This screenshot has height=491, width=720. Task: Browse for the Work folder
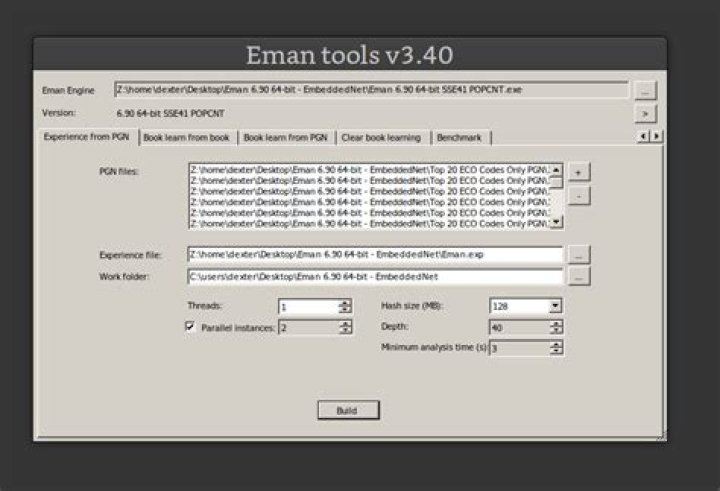(579, 277)
